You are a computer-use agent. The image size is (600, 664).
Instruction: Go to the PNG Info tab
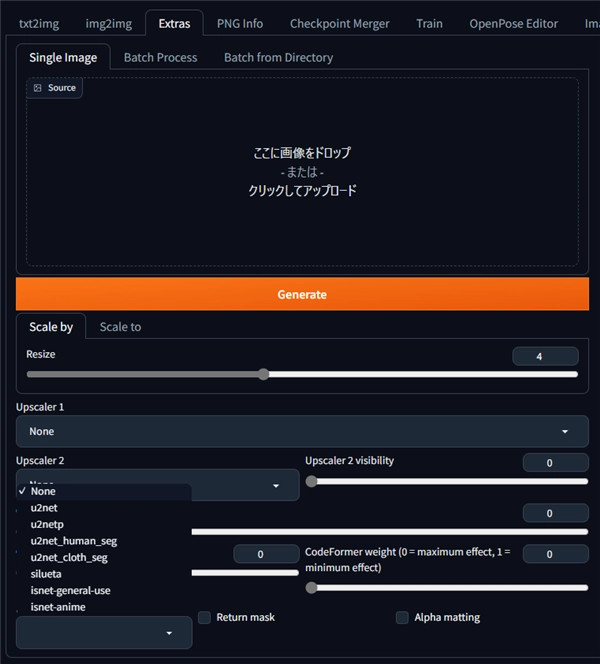240,24
